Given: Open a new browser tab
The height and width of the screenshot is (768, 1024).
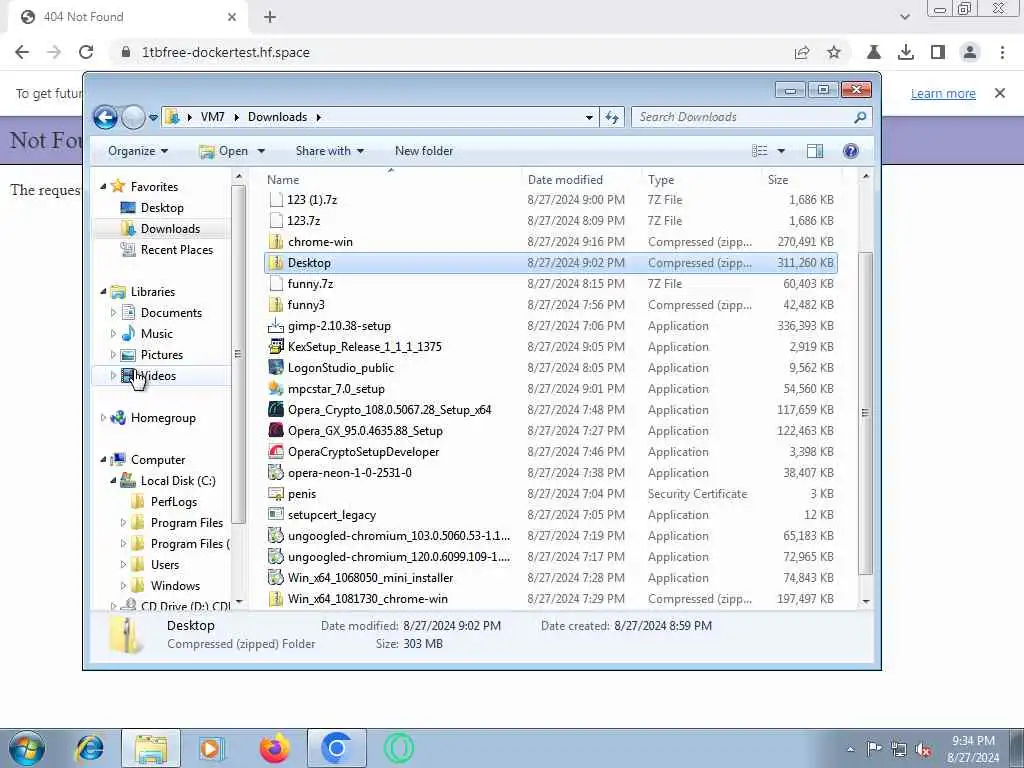Looking at the screenshot, I should pyautogui.click(x=270, y=17).
